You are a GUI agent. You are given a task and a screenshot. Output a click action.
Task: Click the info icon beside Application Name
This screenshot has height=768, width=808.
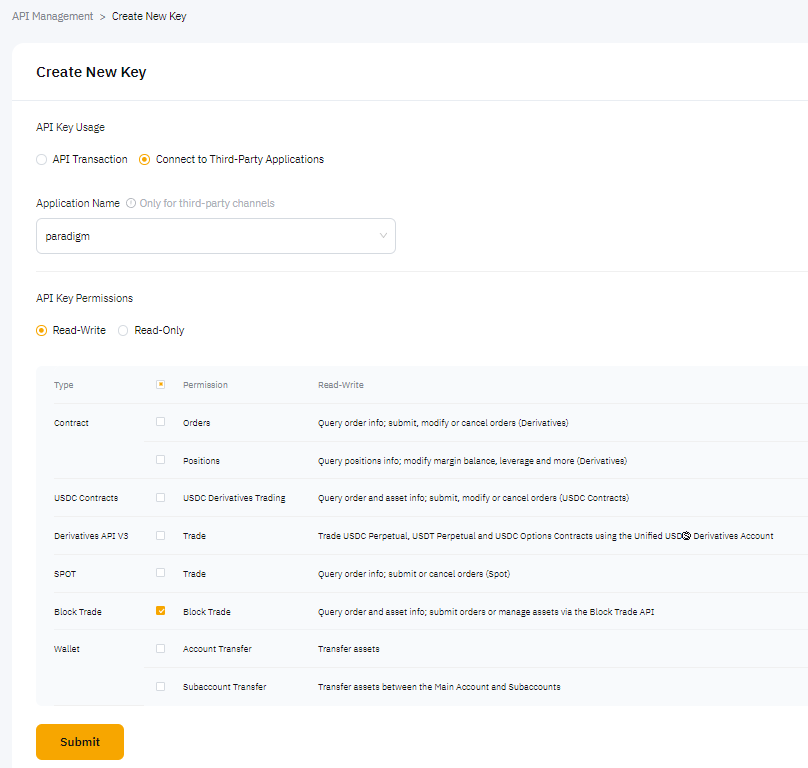pos(131,203)
